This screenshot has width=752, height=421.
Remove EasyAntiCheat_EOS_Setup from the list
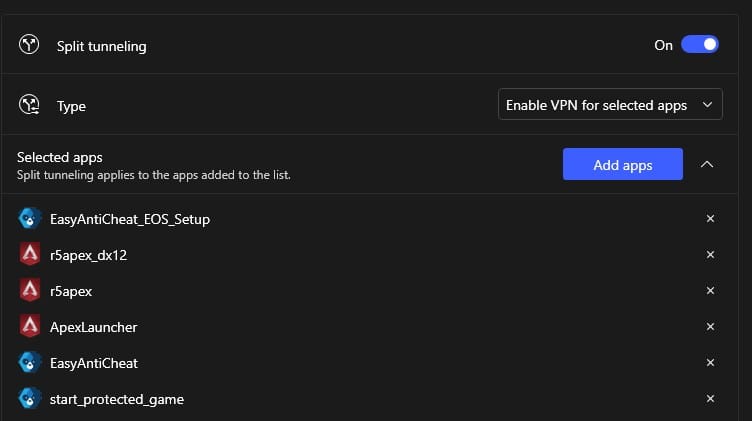tap(710, 219)
